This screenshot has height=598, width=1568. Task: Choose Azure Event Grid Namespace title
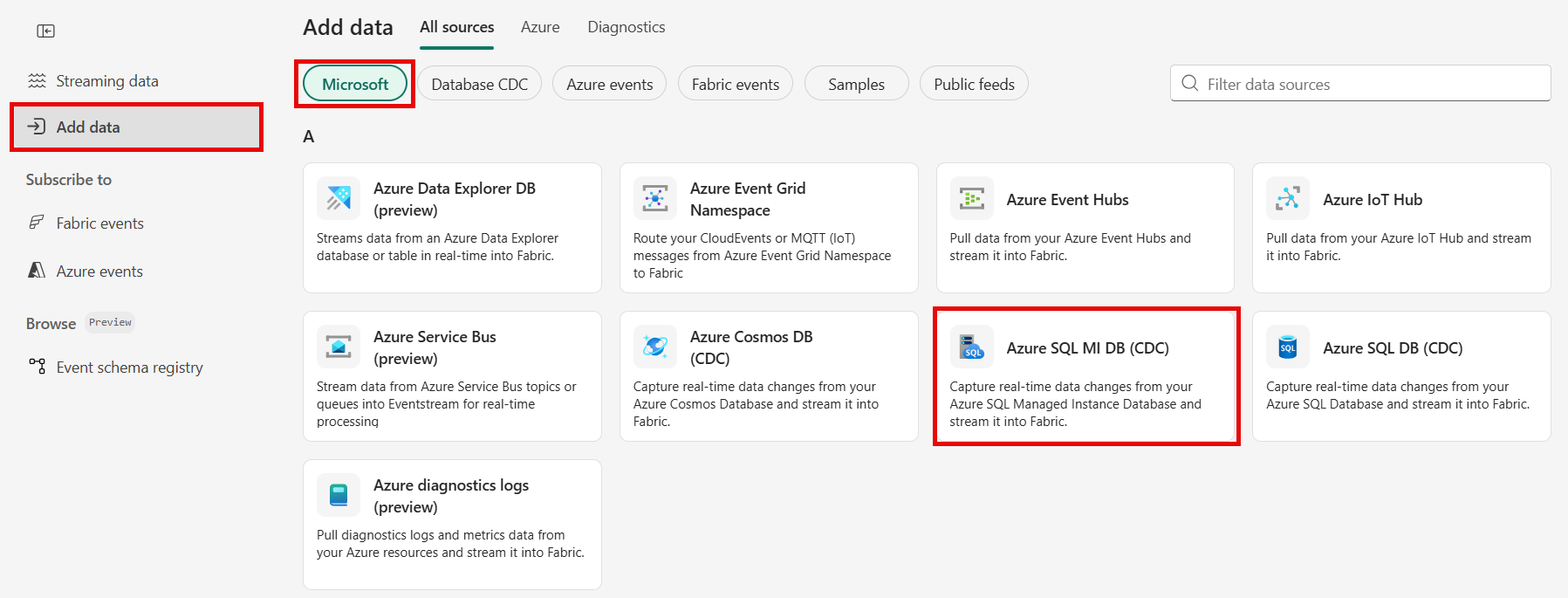coord(748,199)
